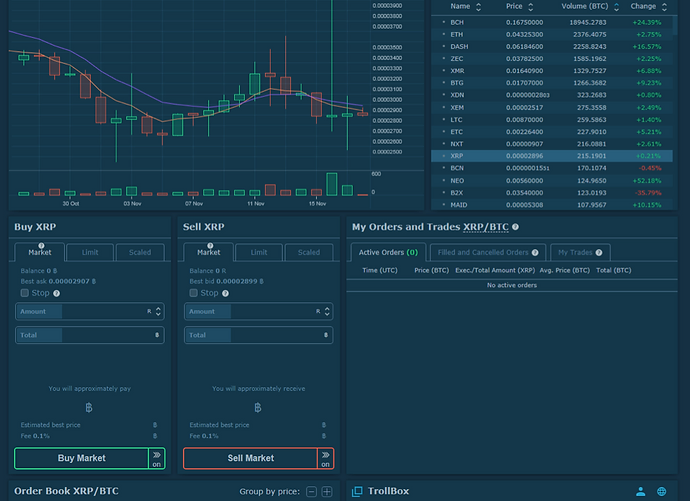The height and width of the screenshot is (501, 690).
Task: Select BCN row in market list
Action: pos(552,168)
